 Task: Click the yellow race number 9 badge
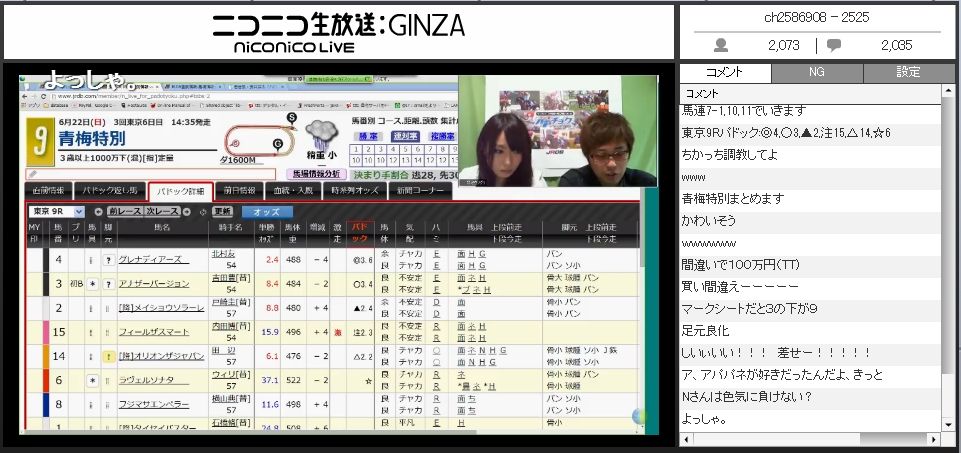[39, 140]
